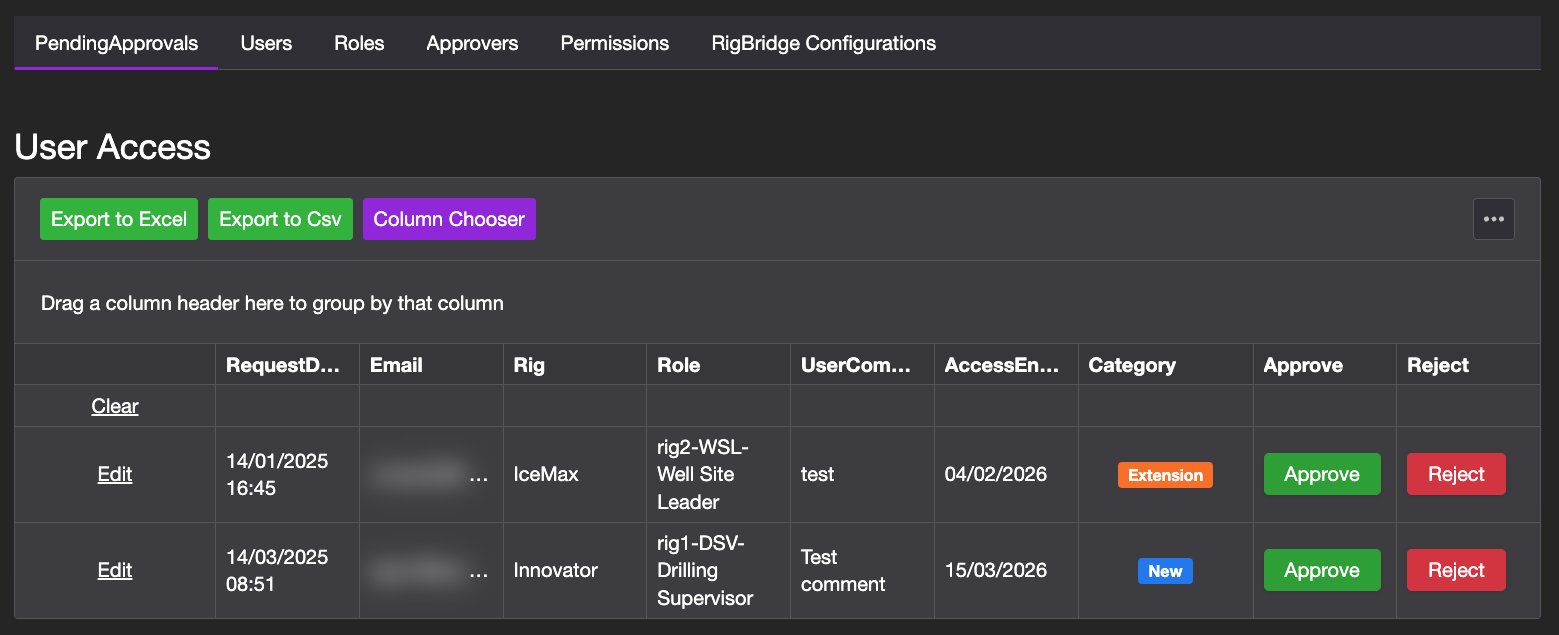Edit the IceMax extension request
The image size is (1559, 635).
pyautogui.click(x=114, y=474)
